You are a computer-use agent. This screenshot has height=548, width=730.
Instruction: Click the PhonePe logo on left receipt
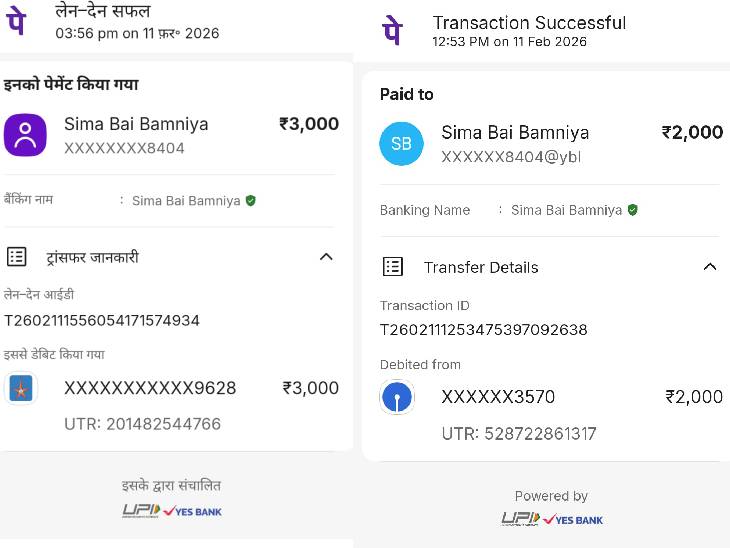(x=17, y=22)
